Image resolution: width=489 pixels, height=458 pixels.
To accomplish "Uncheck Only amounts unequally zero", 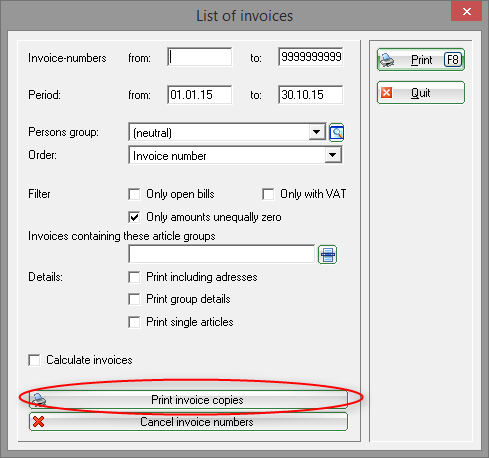I will click(x=134, y=217).
